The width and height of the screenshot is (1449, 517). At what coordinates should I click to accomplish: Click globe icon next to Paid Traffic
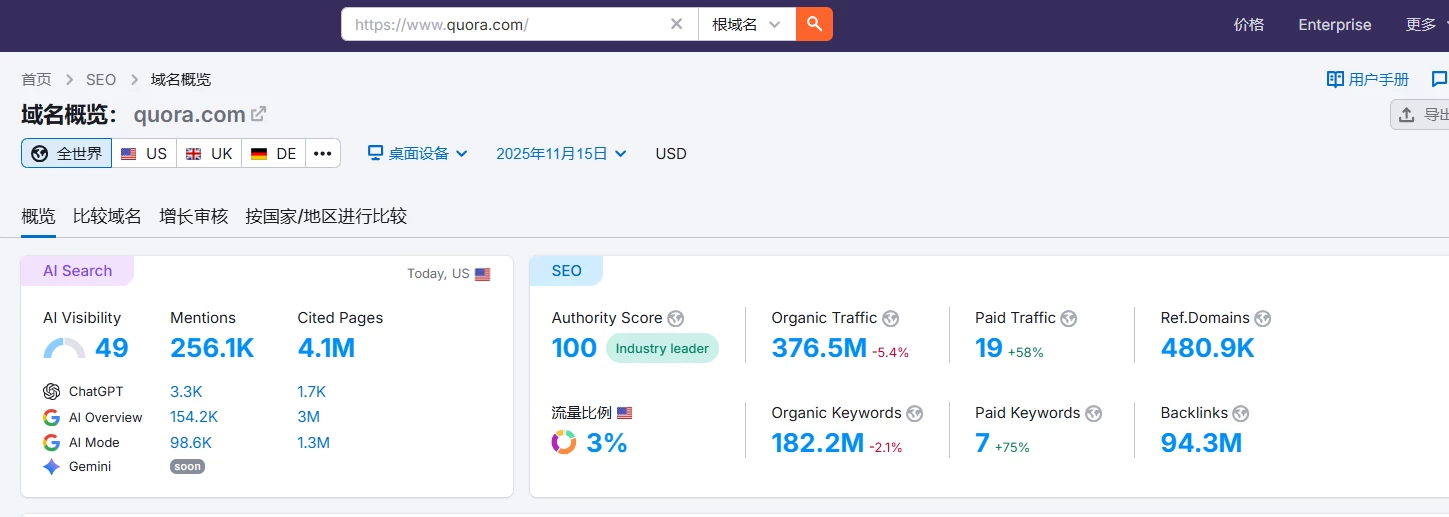[1069, 318]
